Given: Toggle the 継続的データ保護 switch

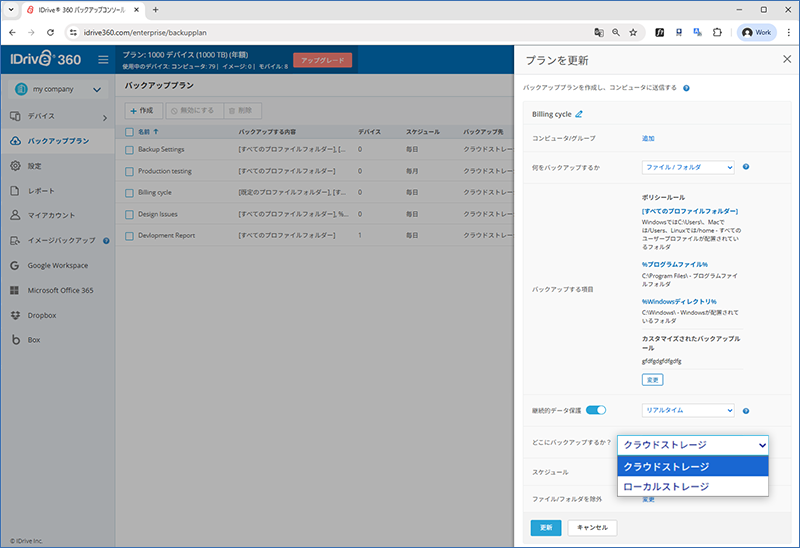Looking at the screenshot, I should coord(596,410).
